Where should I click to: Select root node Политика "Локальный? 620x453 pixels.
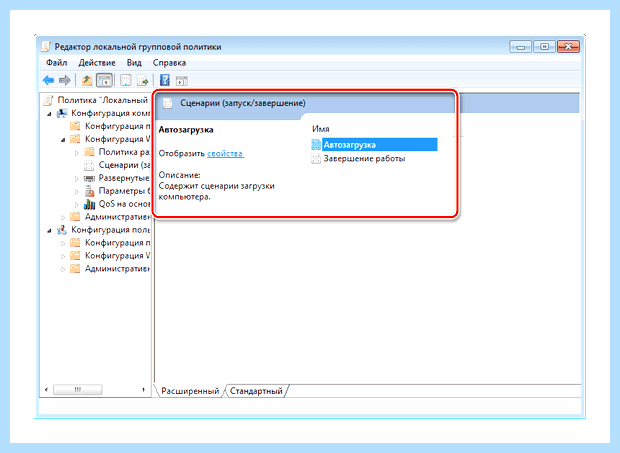click(102, 100)
